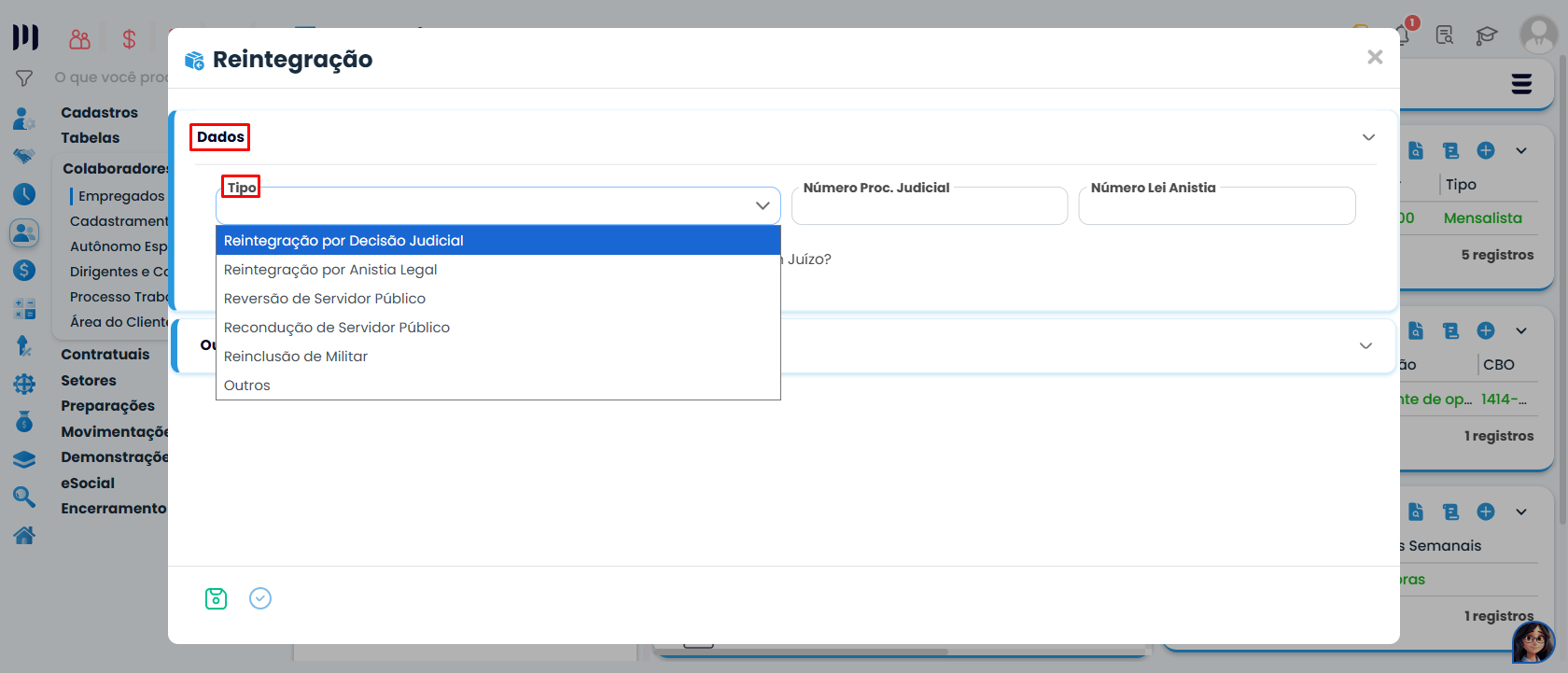Click the highlighted people icon in the left sidebar
Screen dimensions: 1568x673
[24, 232]
